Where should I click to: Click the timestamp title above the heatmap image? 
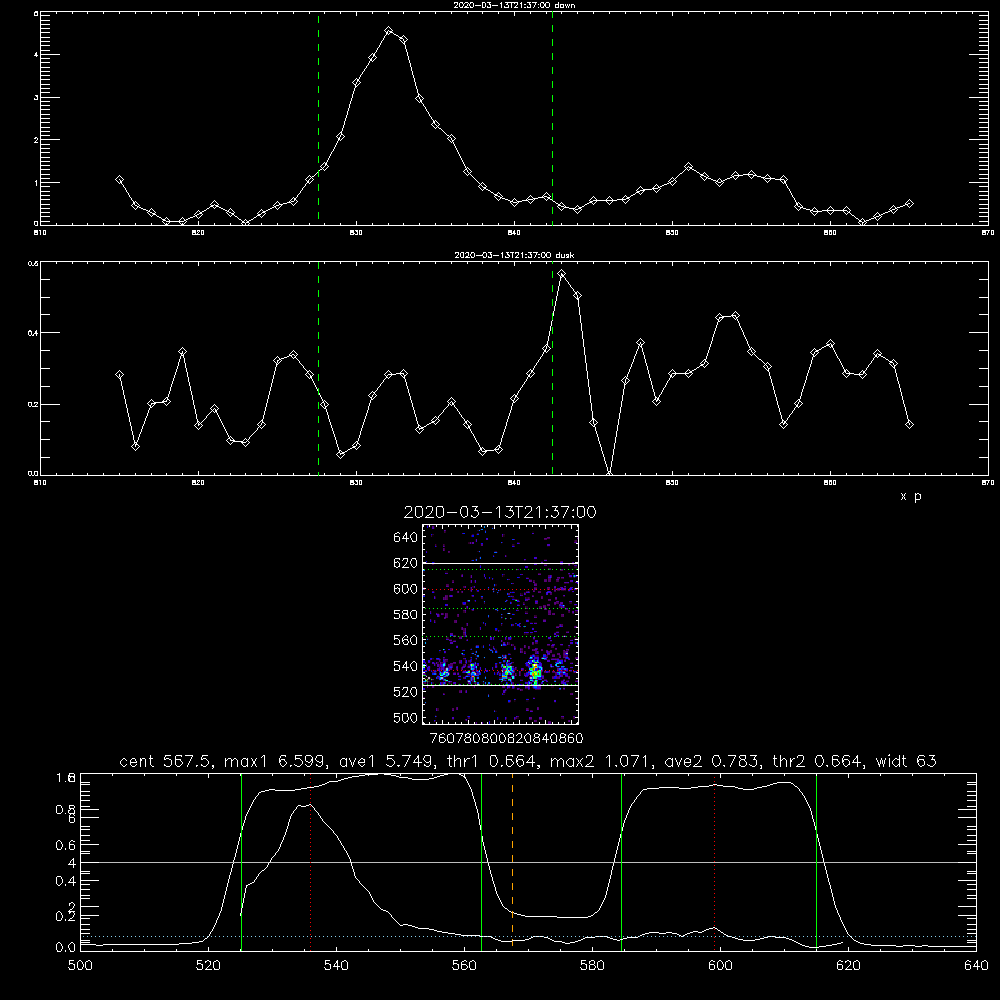tap(500, 512)
